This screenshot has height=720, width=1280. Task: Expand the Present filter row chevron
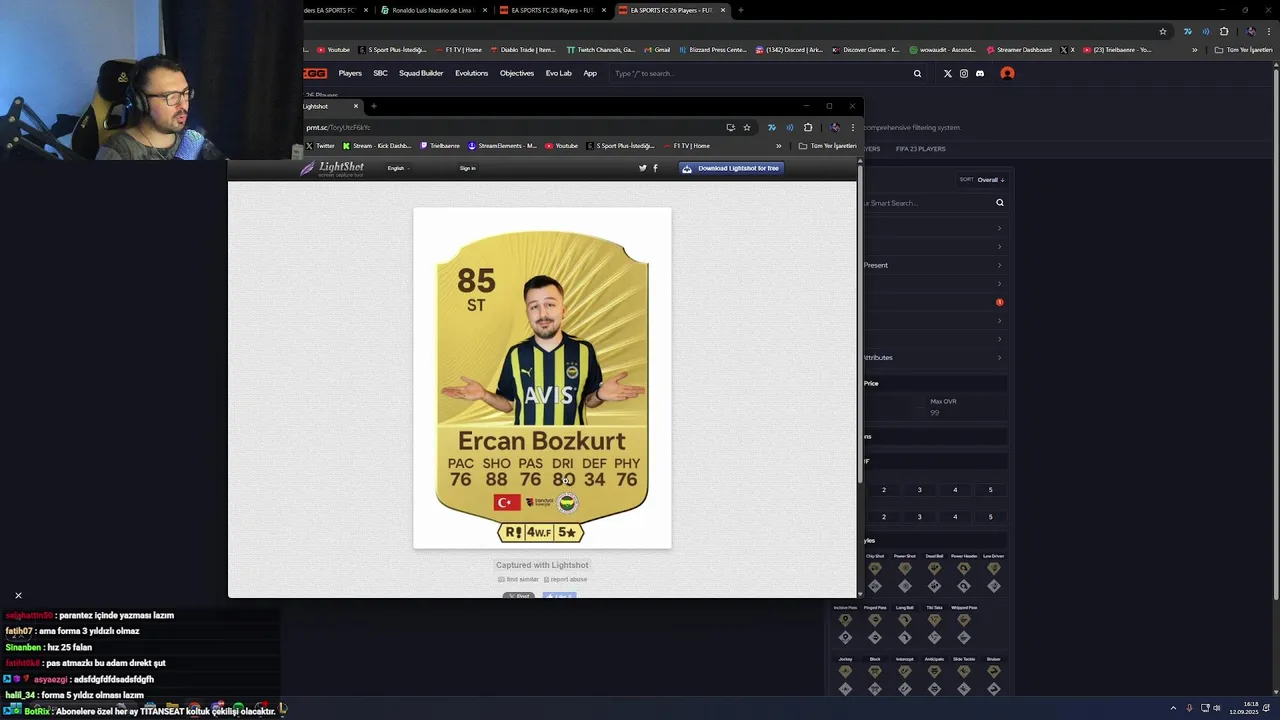(999, 265)
